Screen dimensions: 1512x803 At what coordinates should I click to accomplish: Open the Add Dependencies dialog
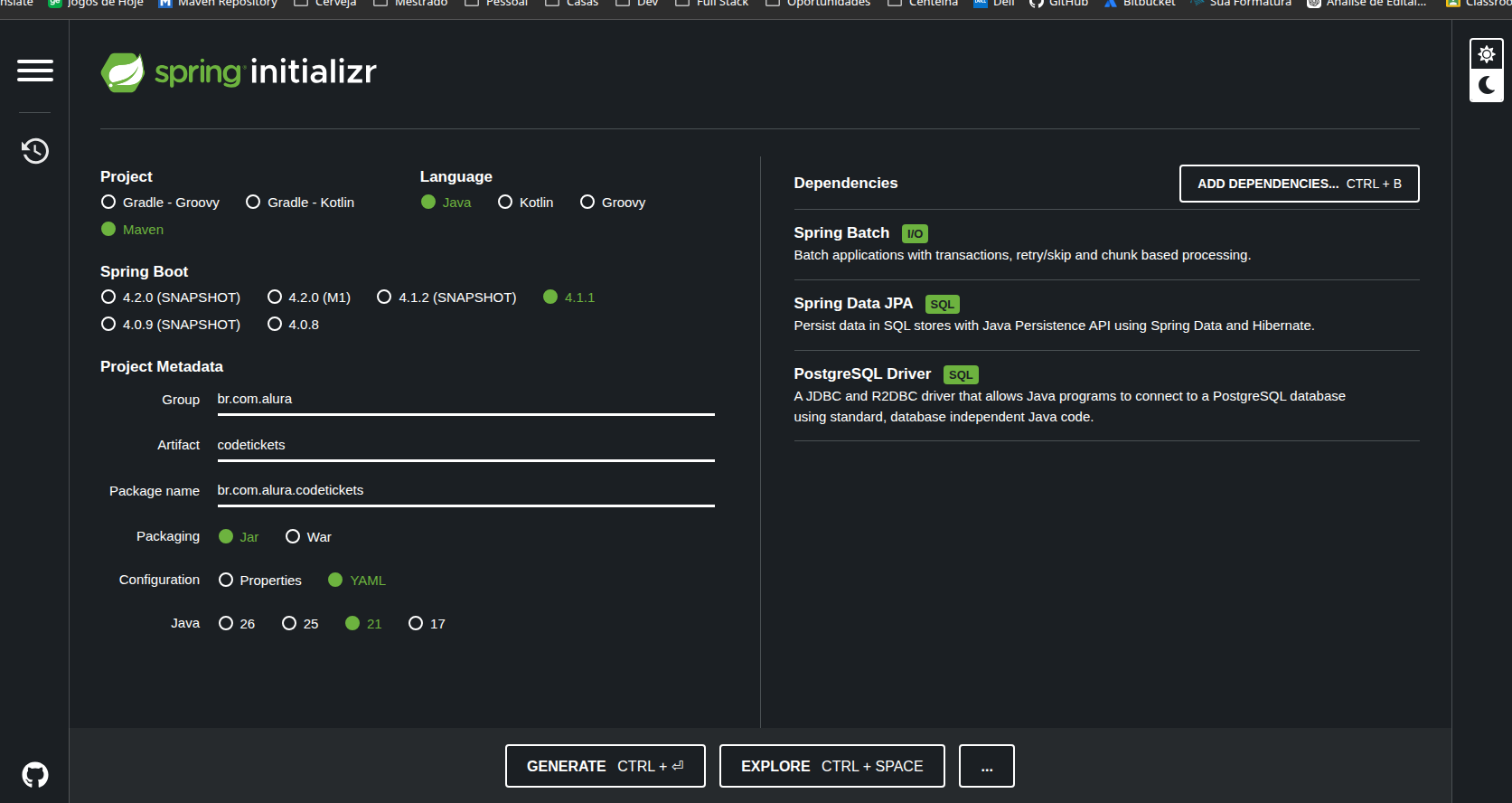coord(1299,184)
